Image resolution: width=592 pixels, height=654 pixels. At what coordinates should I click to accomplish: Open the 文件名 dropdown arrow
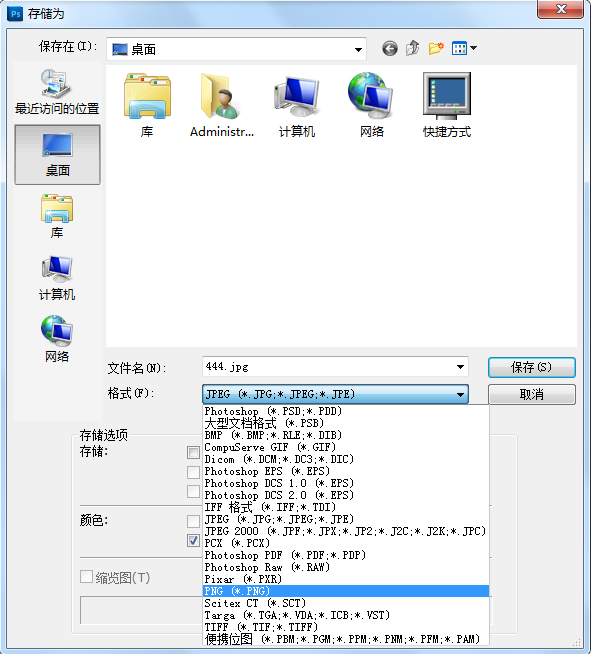pos(460,367)
